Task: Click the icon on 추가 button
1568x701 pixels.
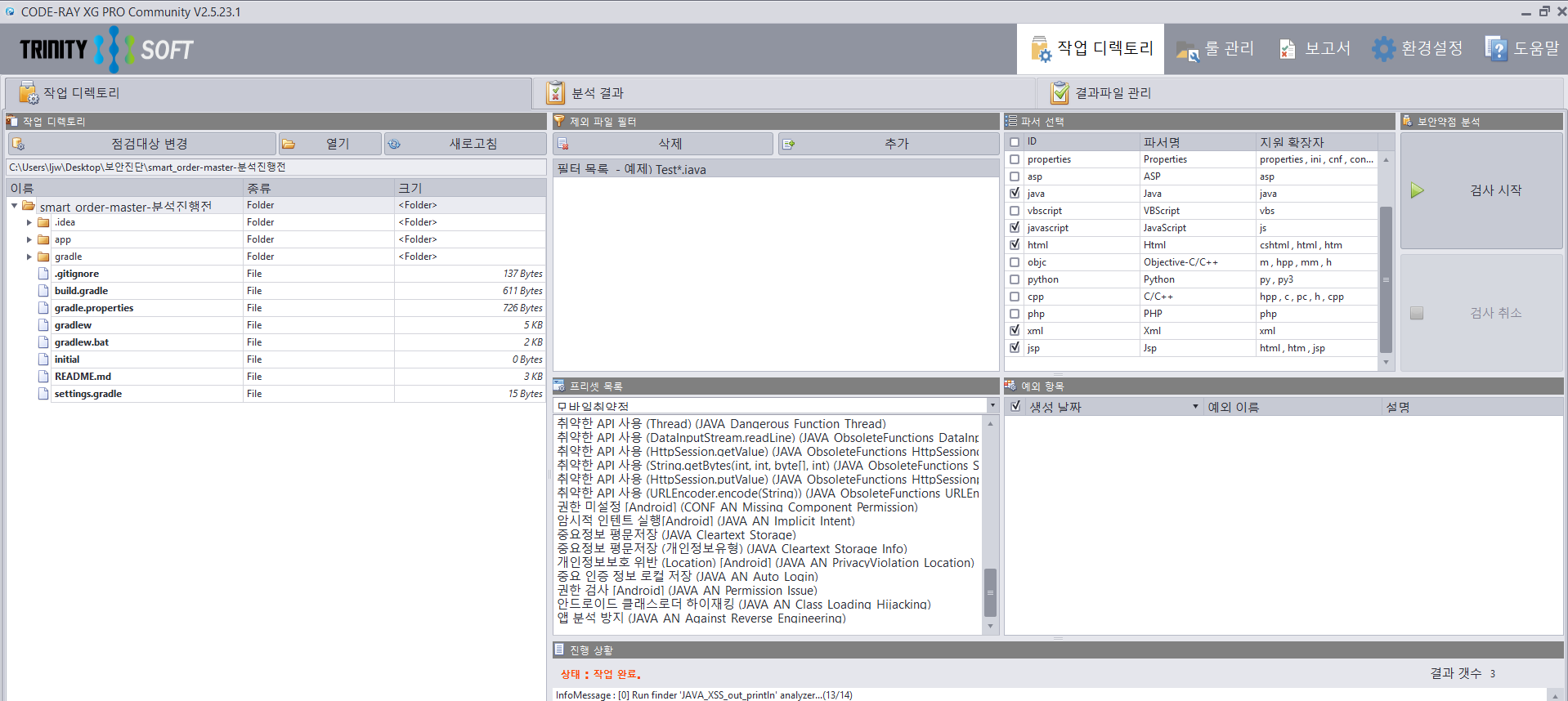Action: [x=788, y=144]
